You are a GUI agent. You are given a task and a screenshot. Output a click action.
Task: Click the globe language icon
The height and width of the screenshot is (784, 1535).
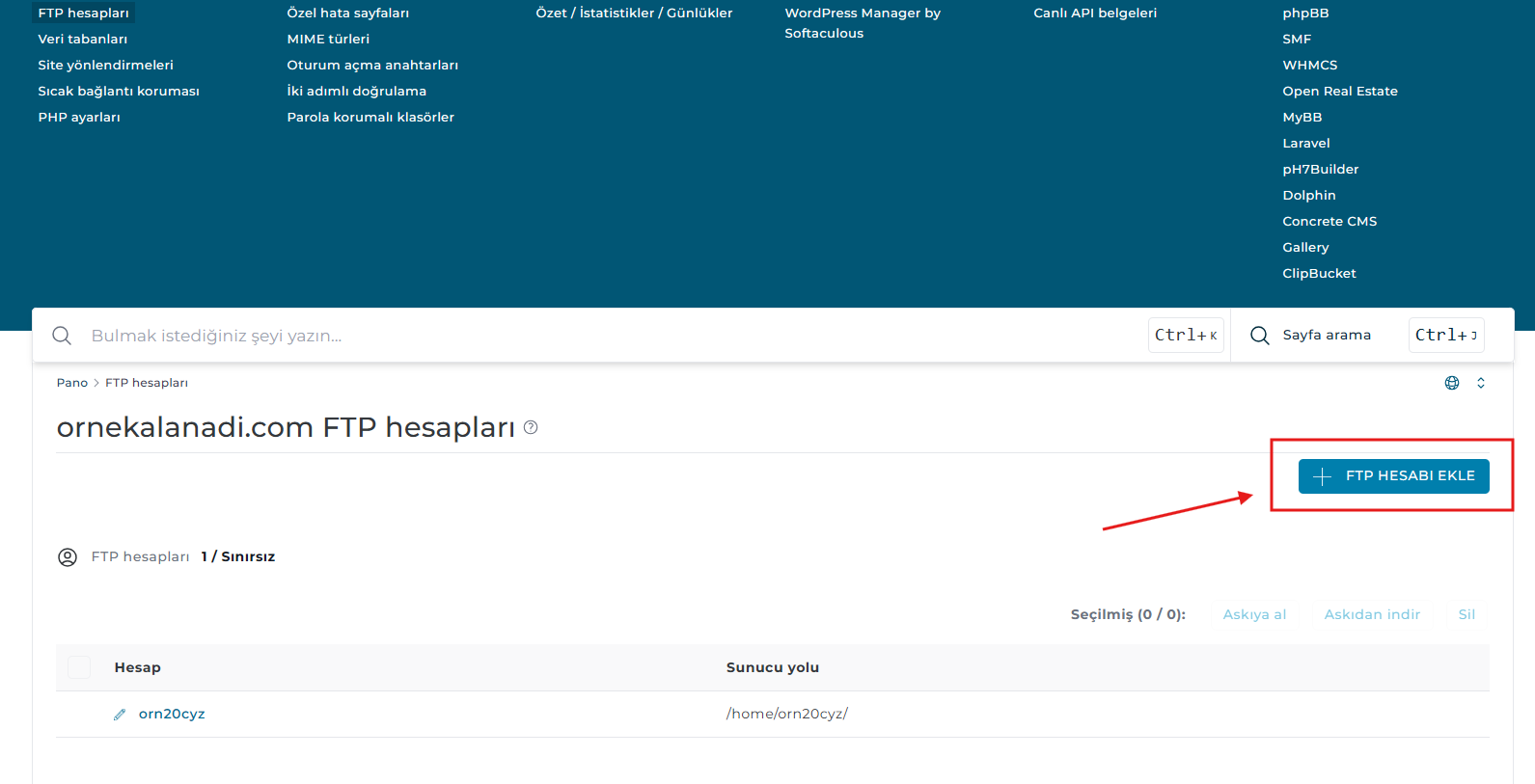pos(1451,383)
